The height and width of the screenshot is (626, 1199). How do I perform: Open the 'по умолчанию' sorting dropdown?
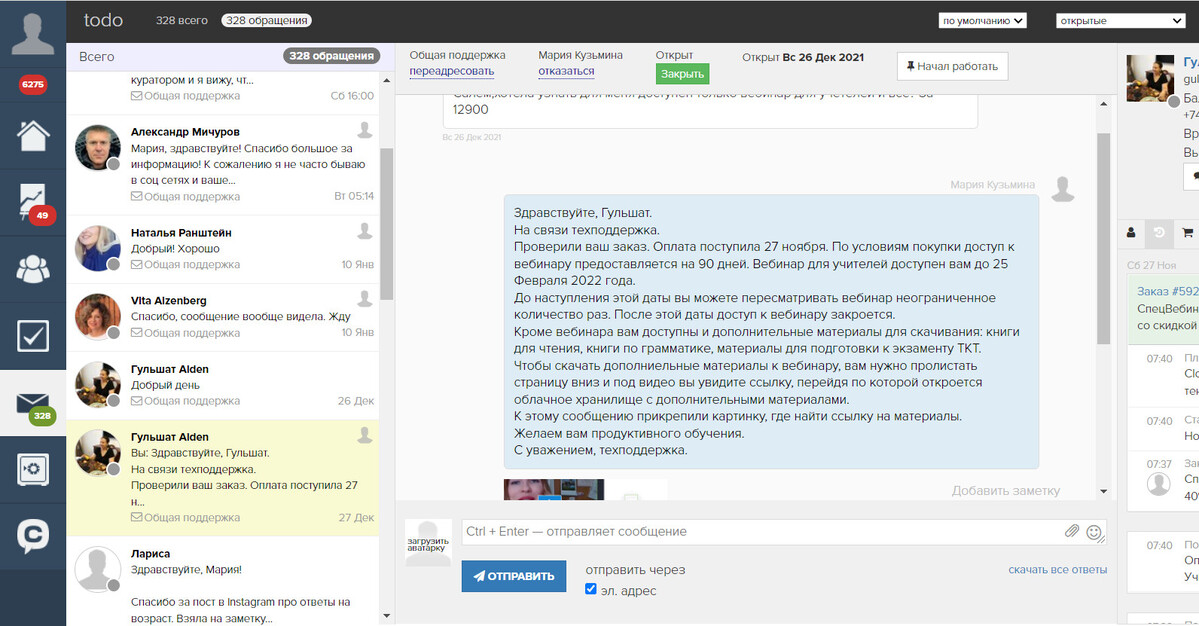pyautogui.click(x=983, y=20)
